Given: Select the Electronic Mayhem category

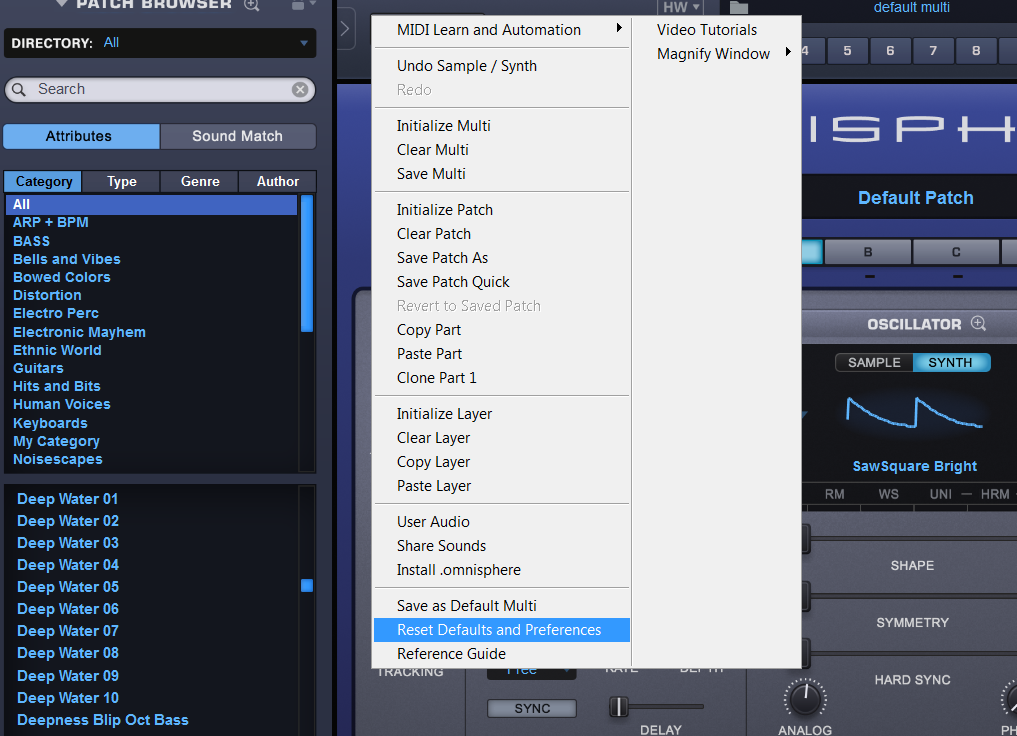Looking at the screenshot, I should (x=79, y=332).
